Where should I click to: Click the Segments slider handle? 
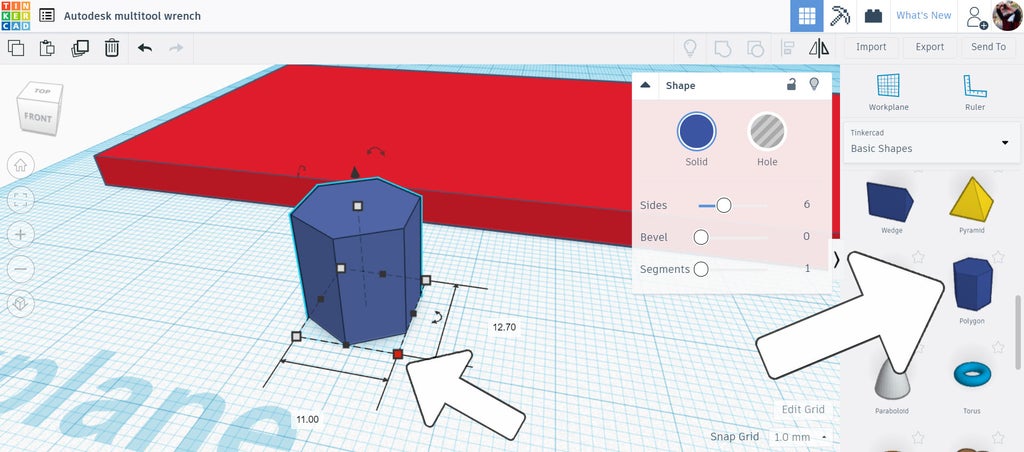coord(701,269)
